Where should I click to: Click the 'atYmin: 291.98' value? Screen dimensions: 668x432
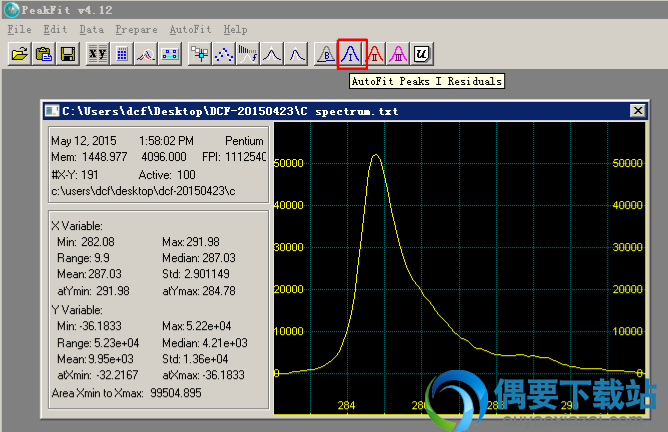click(x=93, y=291)
